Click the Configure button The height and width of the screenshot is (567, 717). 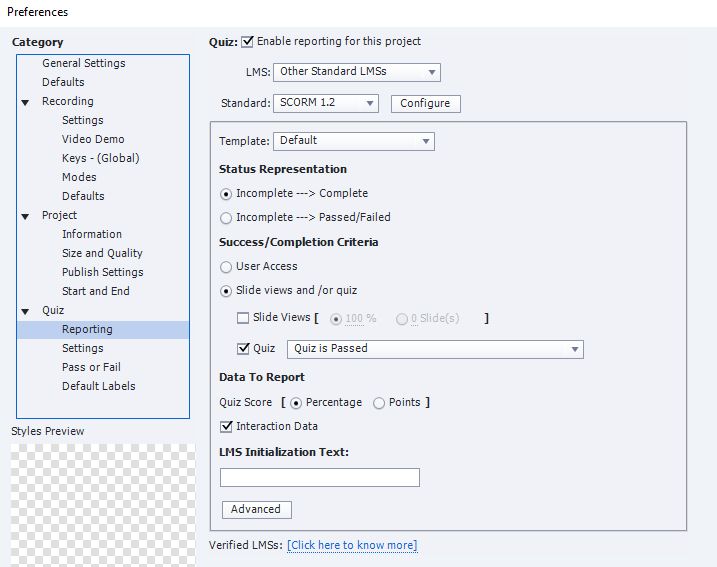coord(425,103)
